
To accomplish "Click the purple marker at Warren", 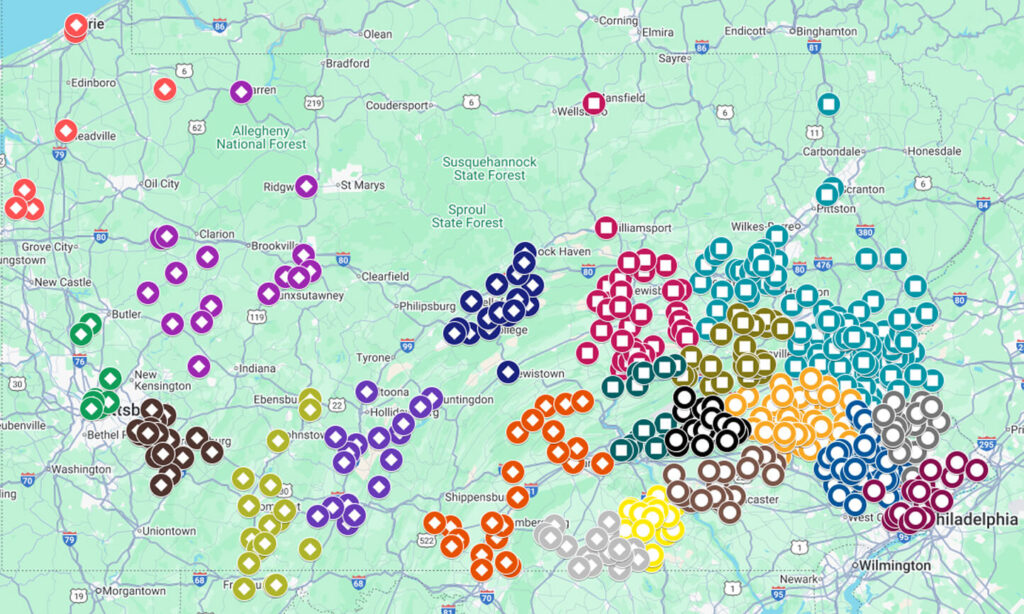I will click(x=240, y=92).
